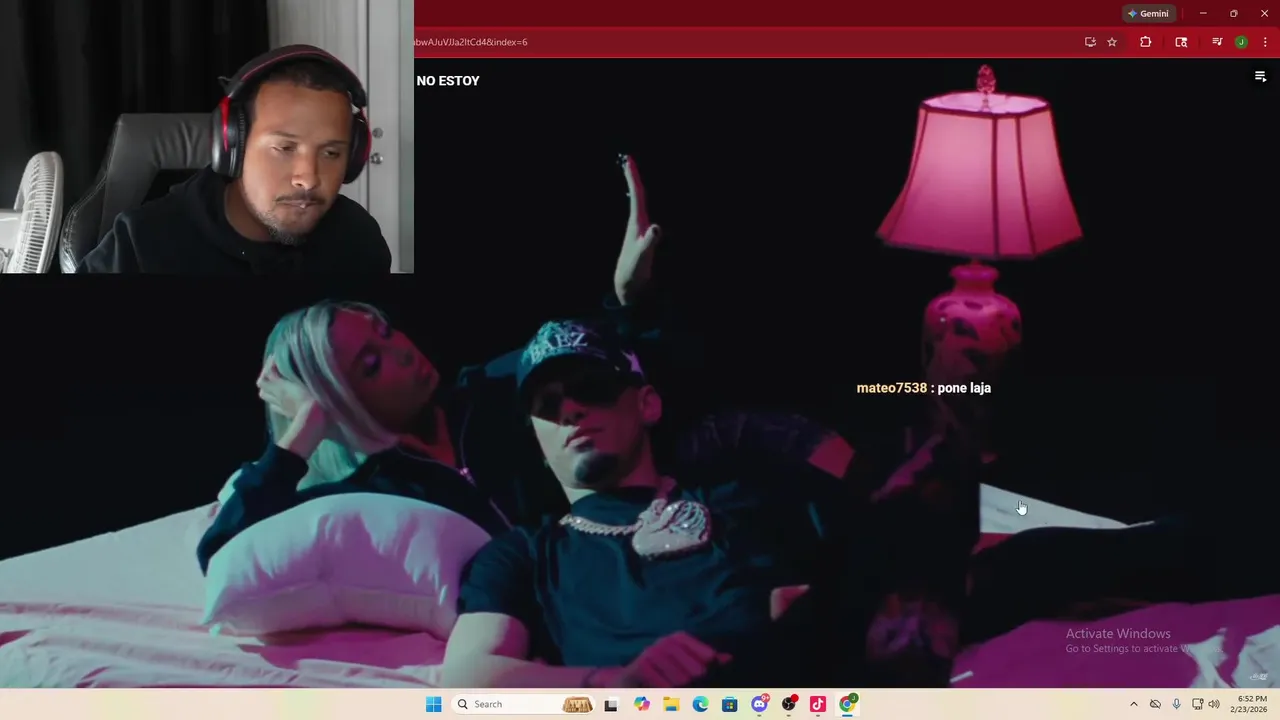Switch to OBS Studio on the taskbar
1280x720 pixels.
[x=789, y=704]
